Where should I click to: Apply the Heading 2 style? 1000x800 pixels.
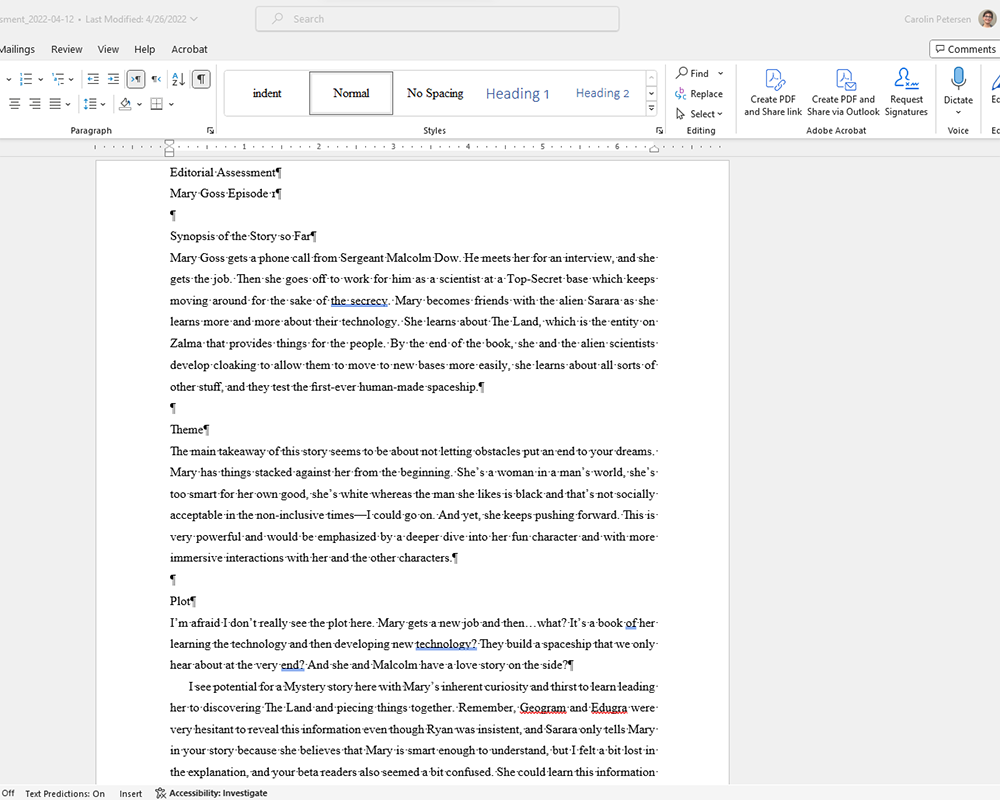[602, 93]
